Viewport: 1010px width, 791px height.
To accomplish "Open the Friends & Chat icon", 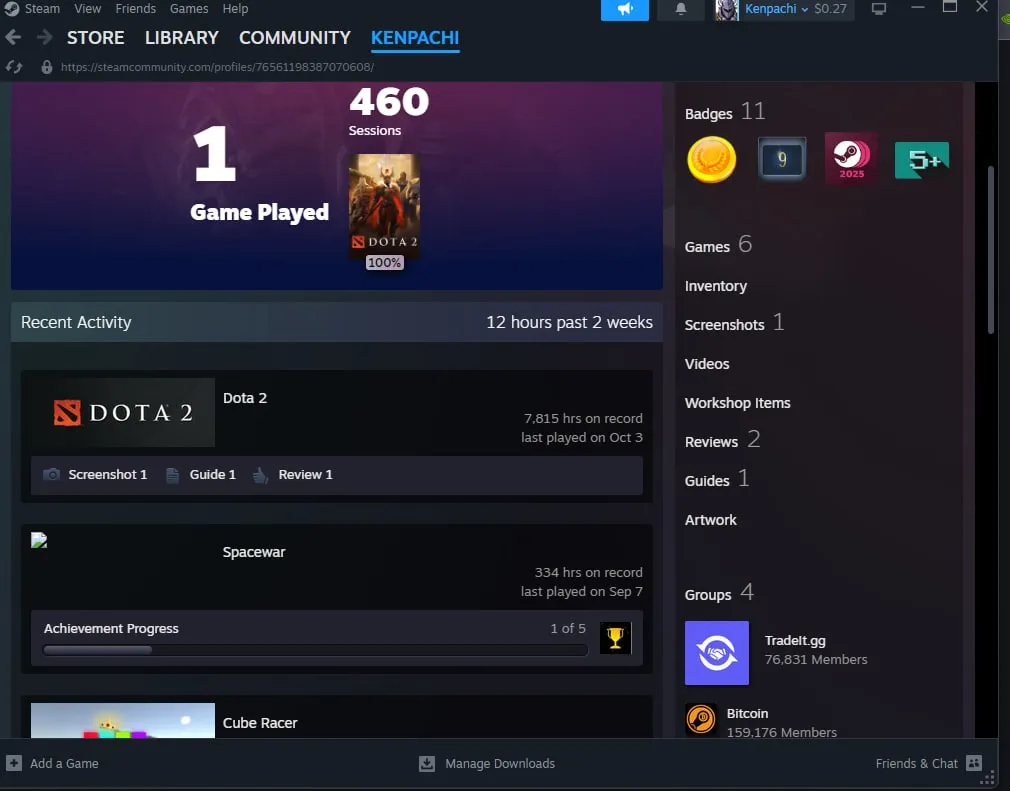I will [974, 763].
